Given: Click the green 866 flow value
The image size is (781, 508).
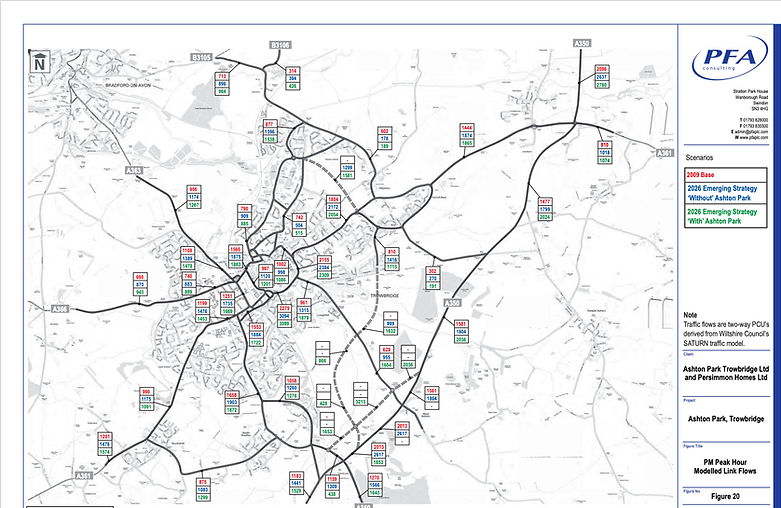Looking at the screenshot, I should tap(323, 361).
